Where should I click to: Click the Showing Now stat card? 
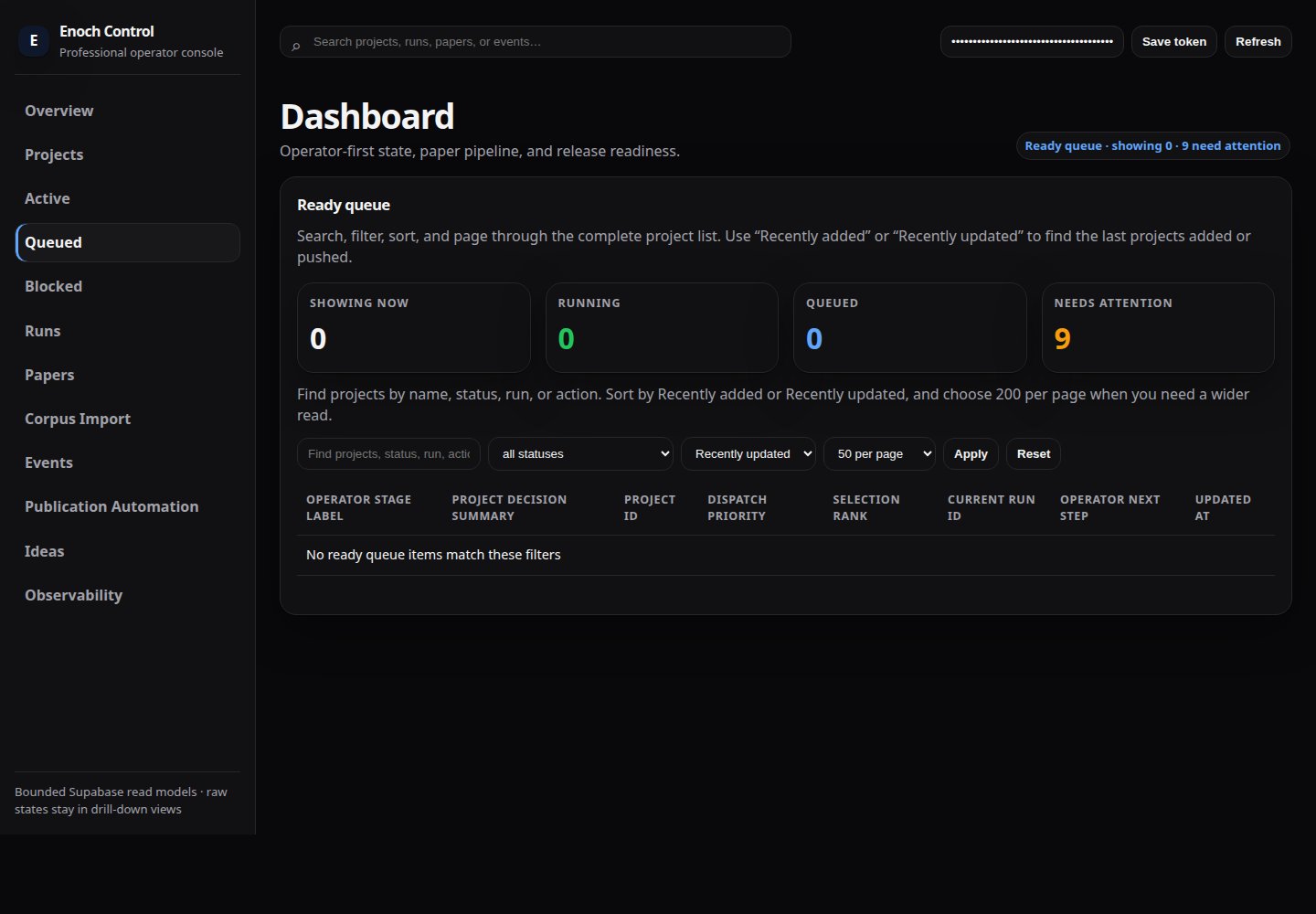pyautogui.click(x=414, y=327)
